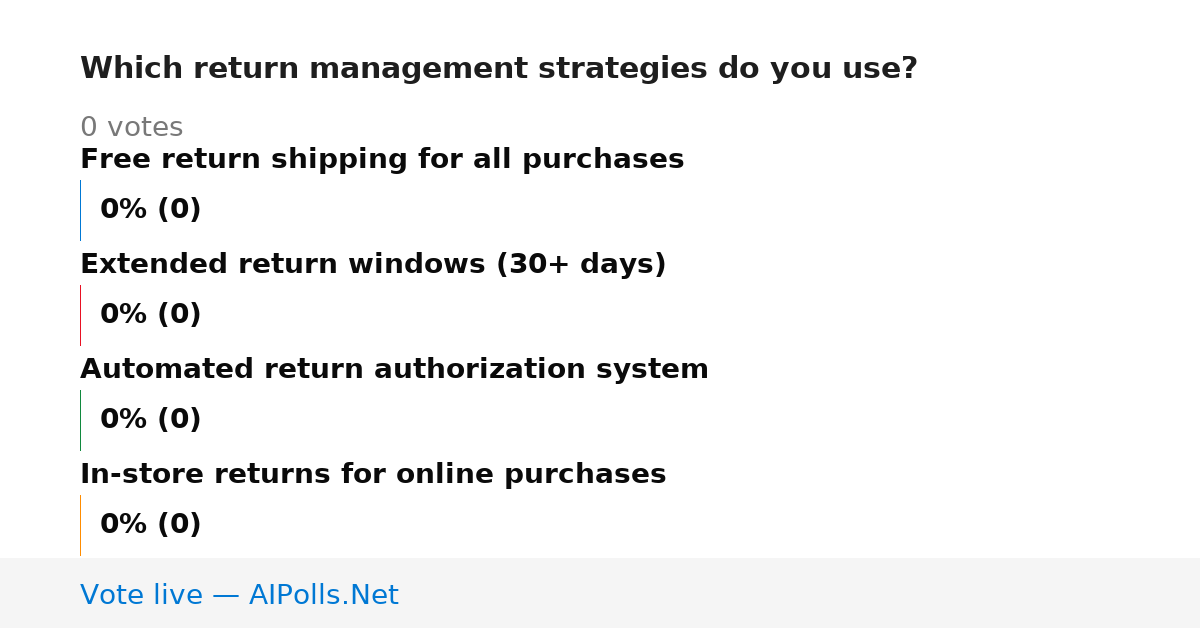Click 0% (0) result under in-store returns

coord(150,525)
